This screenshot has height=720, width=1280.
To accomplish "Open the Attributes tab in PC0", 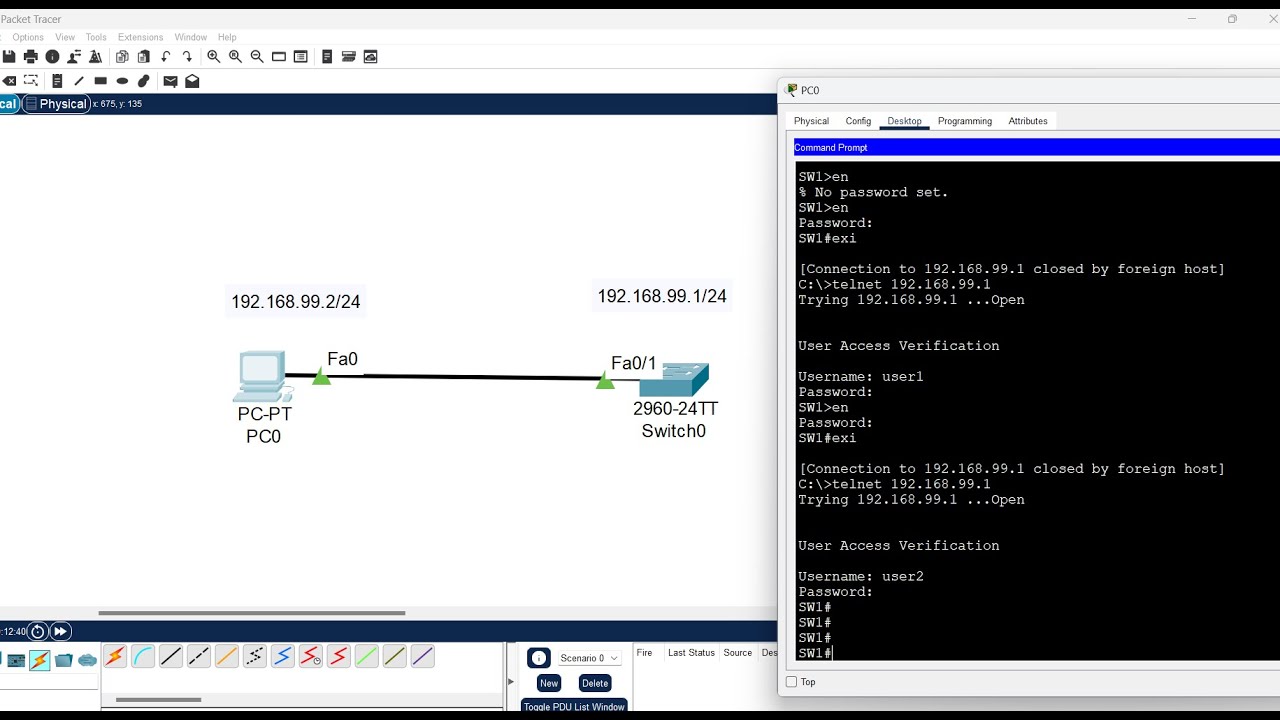I will tap(1028, 121).
